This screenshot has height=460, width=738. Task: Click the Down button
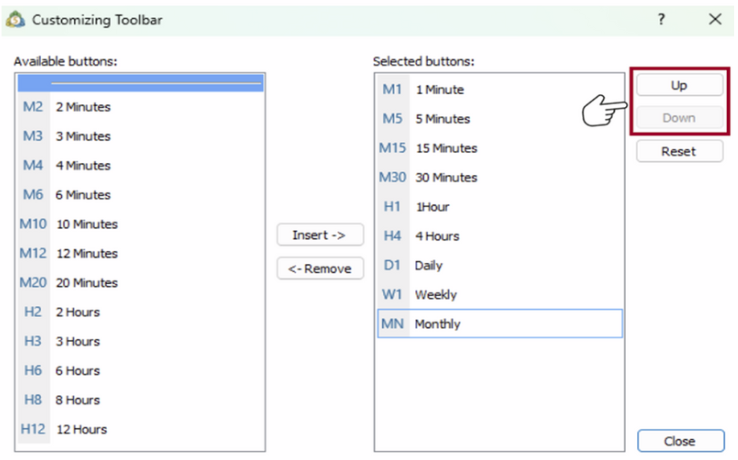coord(679,118)
